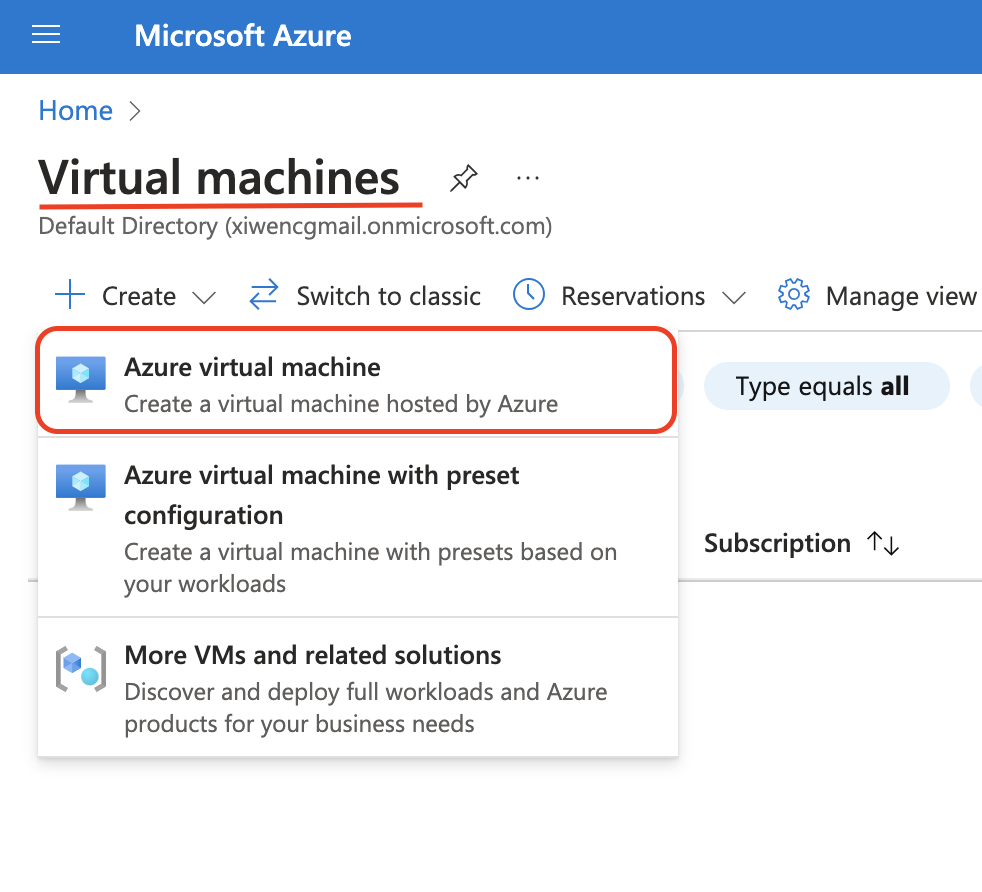Click the preset configuration VM icon
This screenshot has height=892, width=982.
click(81, 487)
